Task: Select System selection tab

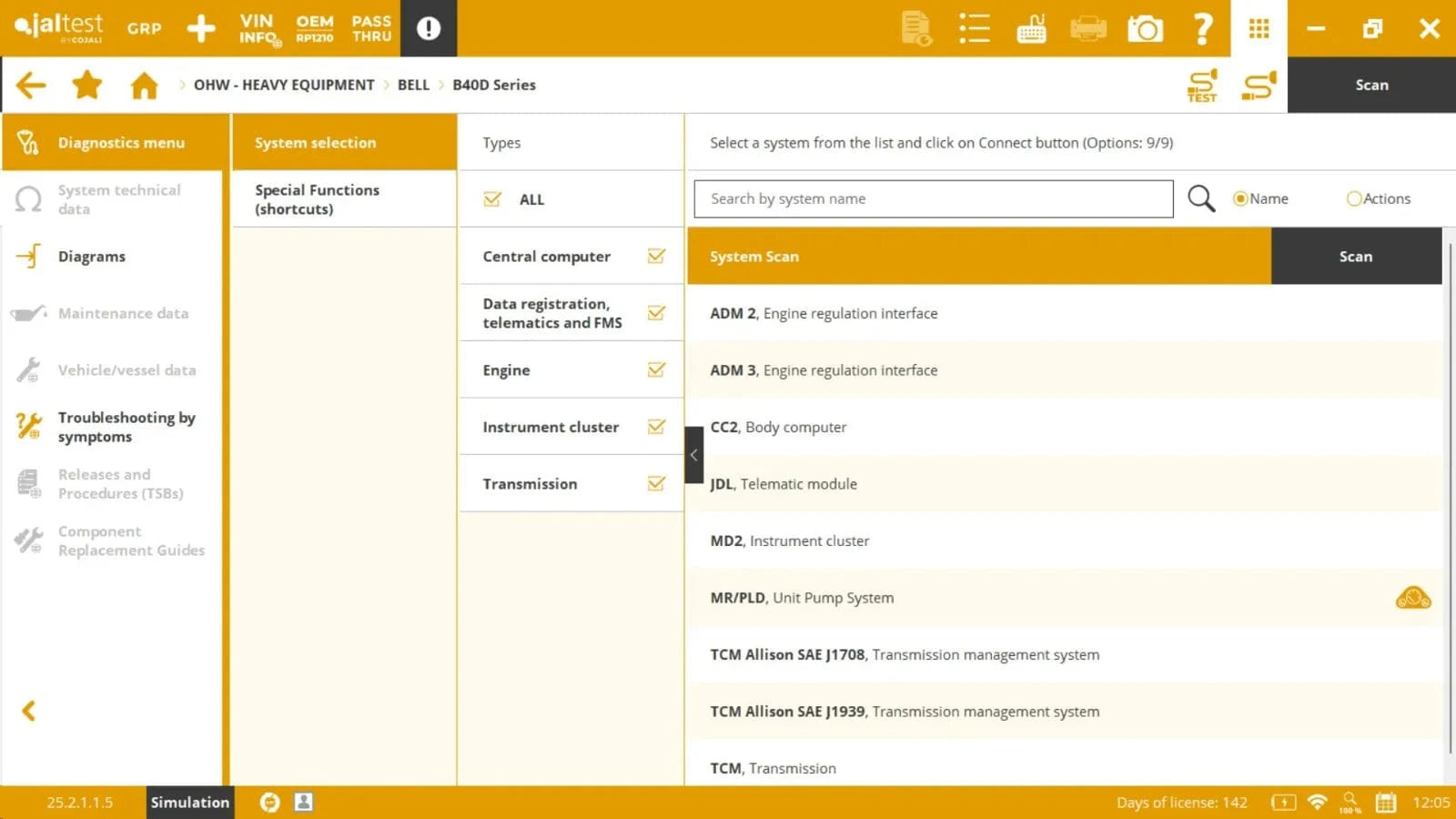Action: pyautogui.click(x=344, y=142)
